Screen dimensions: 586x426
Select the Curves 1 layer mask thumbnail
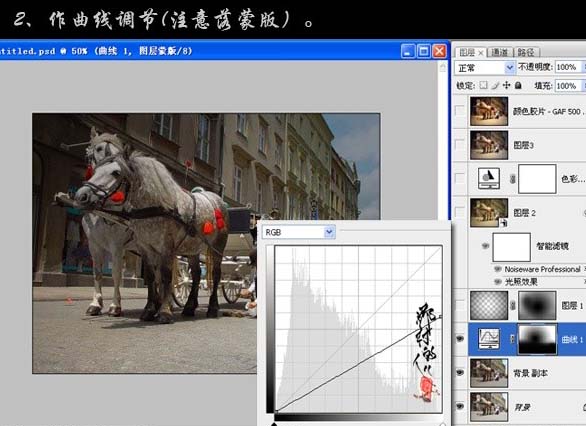[x=537, y=339]
